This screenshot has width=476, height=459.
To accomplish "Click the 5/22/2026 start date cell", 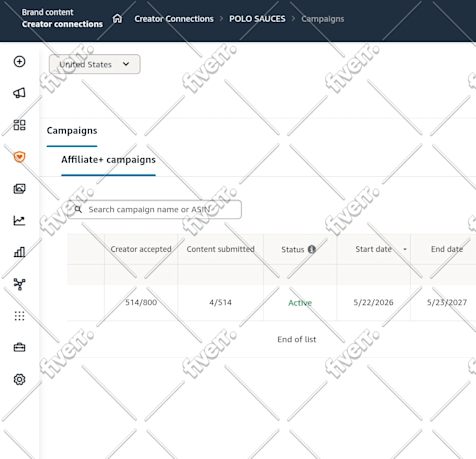I will [x=373, y=302].
